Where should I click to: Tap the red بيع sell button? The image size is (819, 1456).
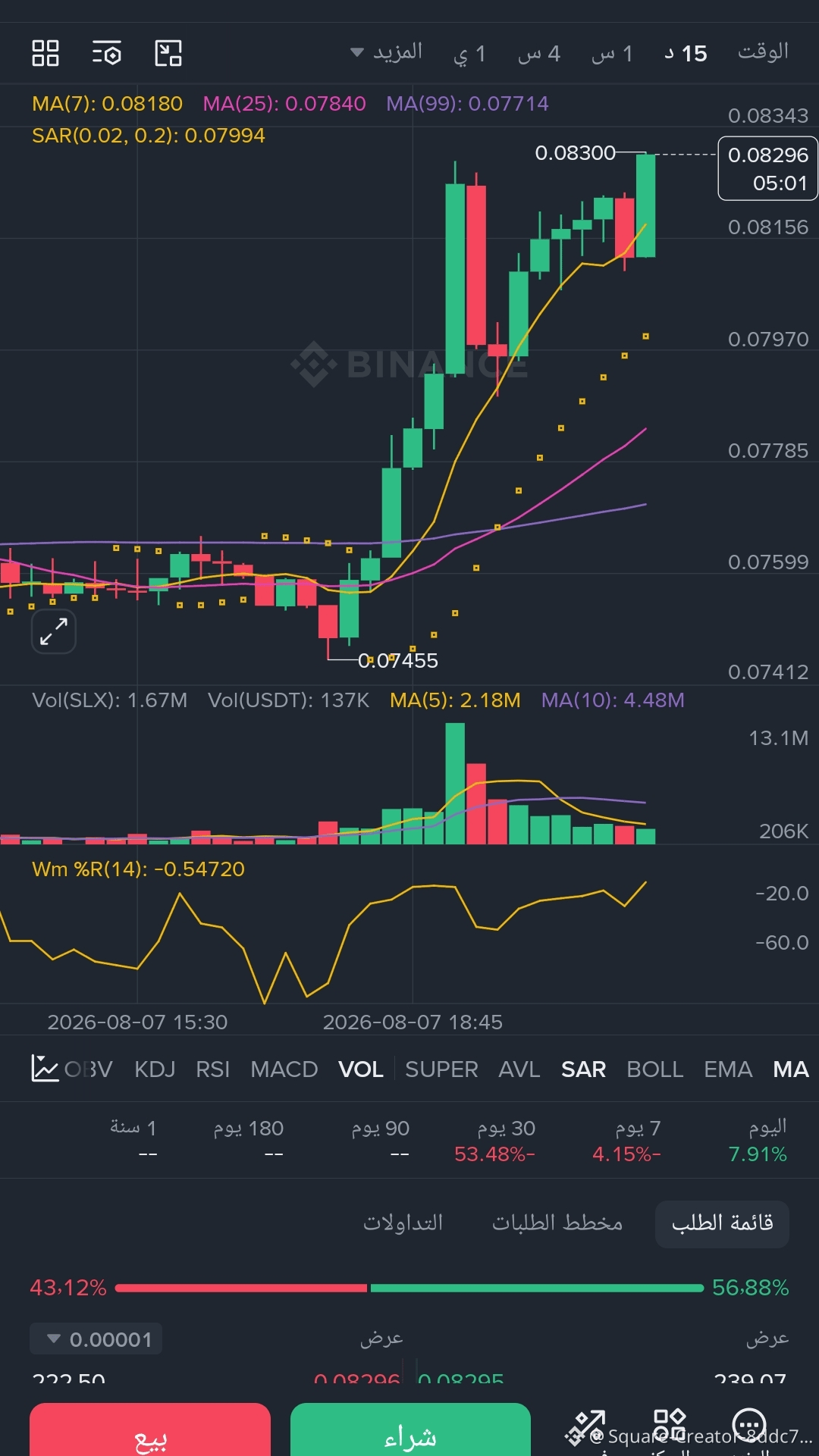pyautogui.click(x=150, y=1429)
